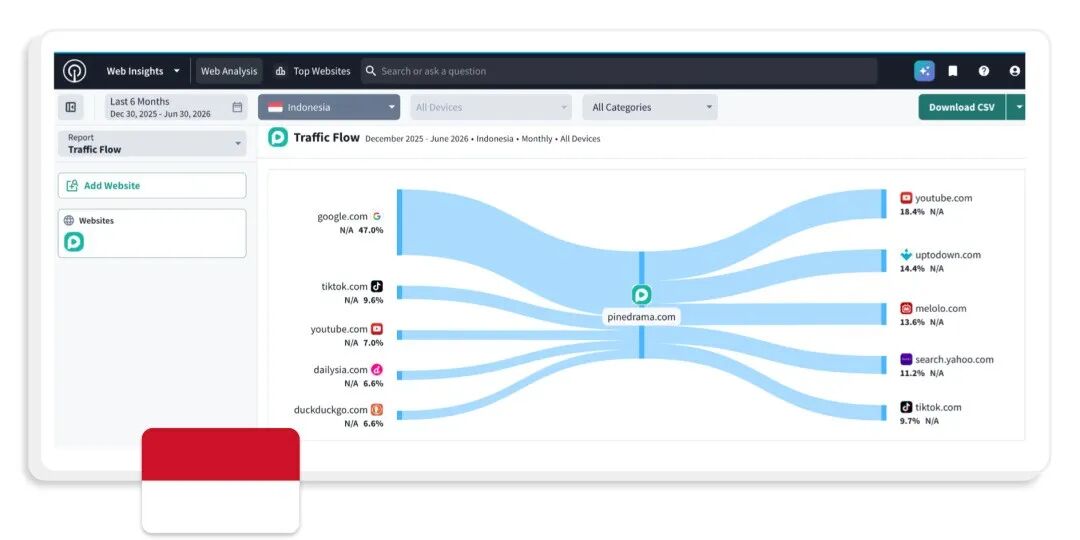
Task: Select the Top Websites tab
Action: 313,71
